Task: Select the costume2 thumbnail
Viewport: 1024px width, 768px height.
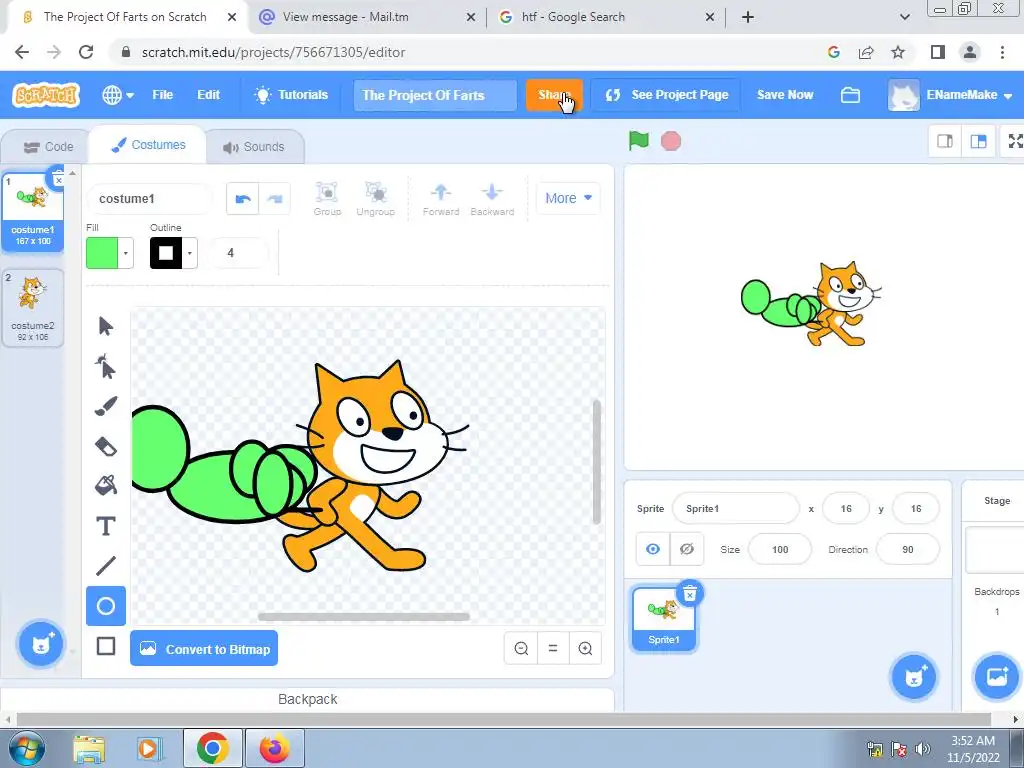Action: coord(33,307)
